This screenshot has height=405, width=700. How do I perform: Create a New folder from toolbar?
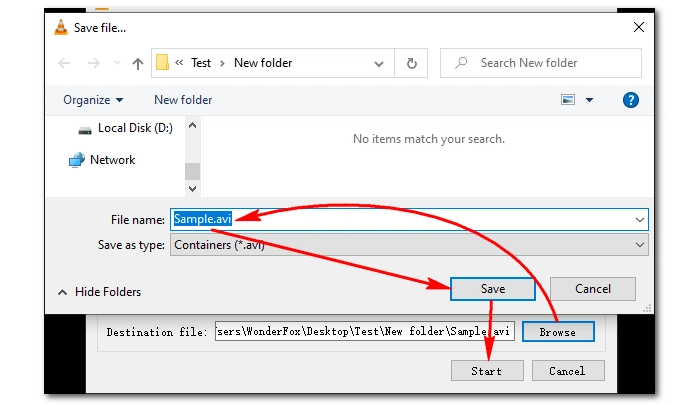(183, 100)
